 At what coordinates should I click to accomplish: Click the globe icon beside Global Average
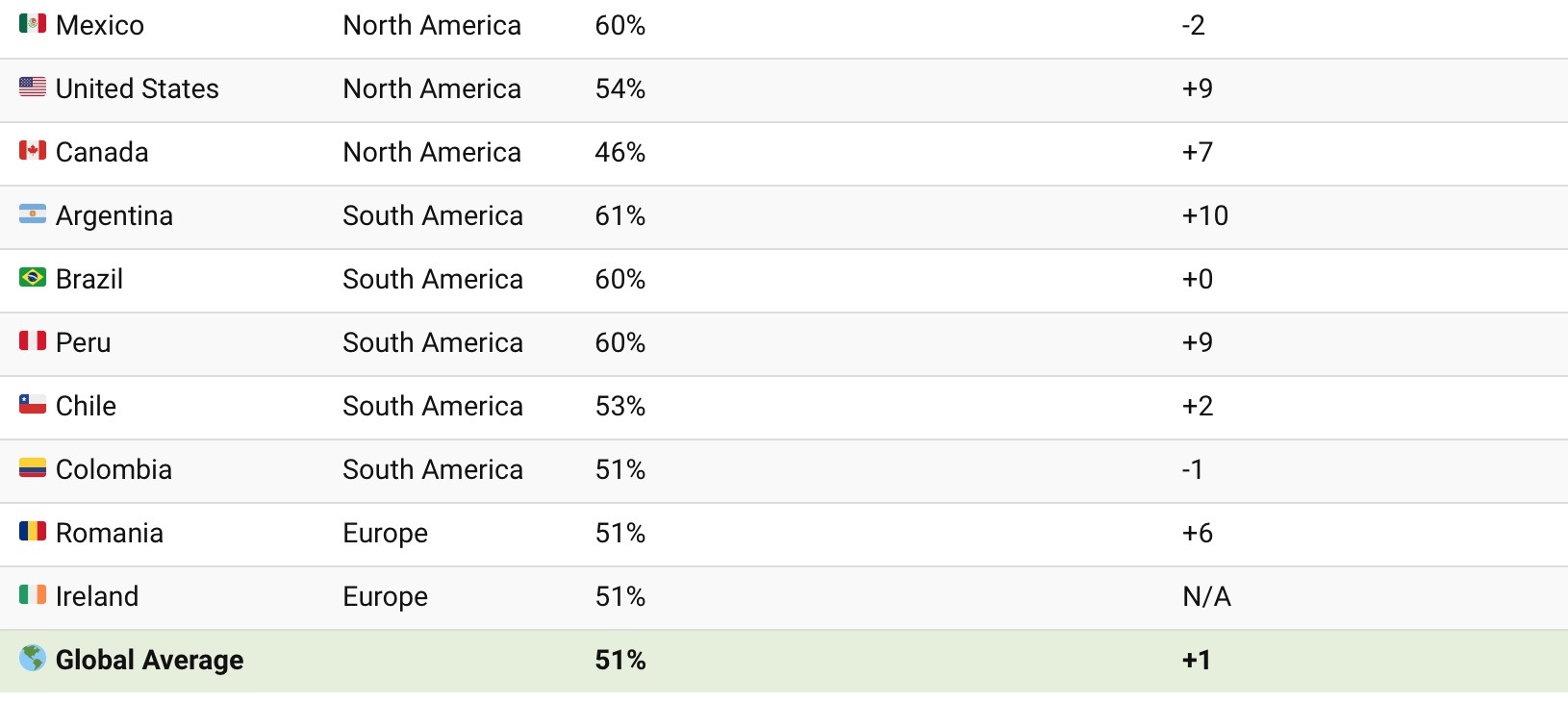point(33,658)
